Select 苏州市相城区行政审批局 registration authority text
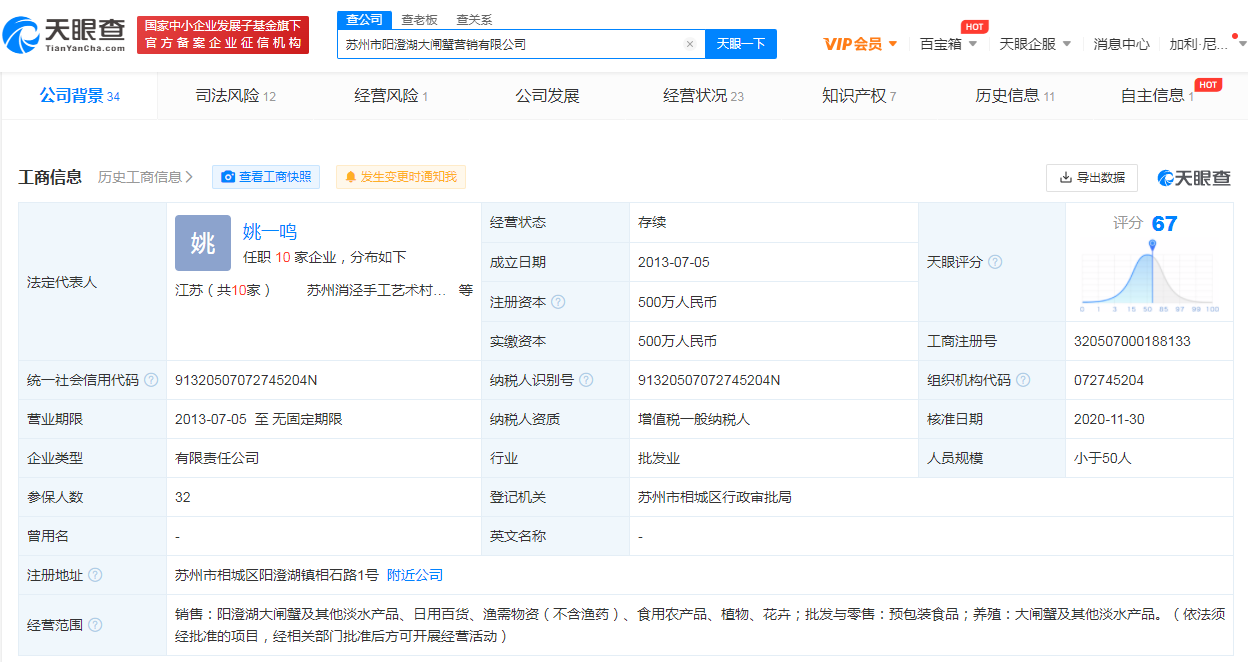 715,497
